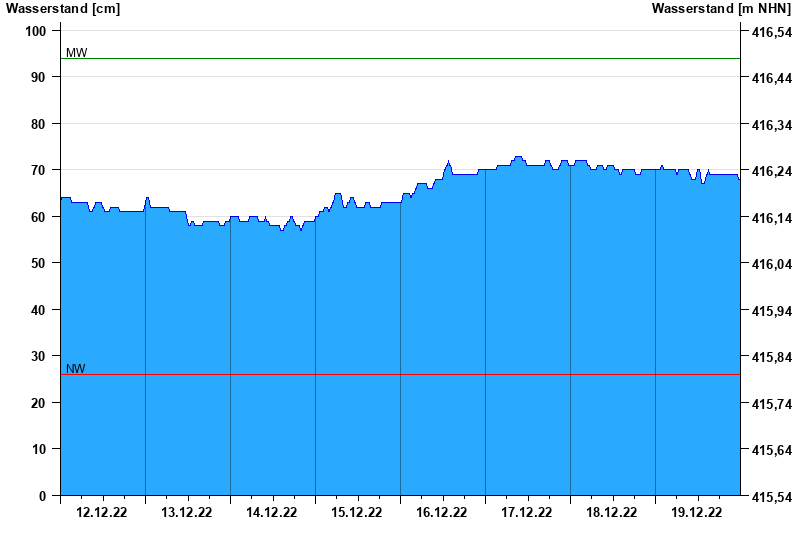Click the 70 value on left axis
This screenshot has height=550, width=800.
point(39,170)
